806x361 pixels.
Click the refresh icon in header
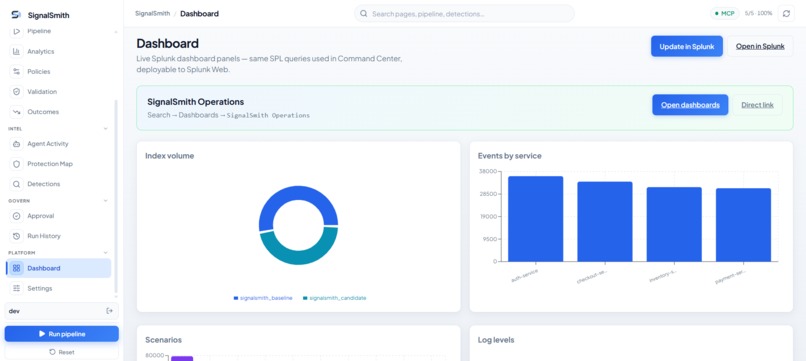[786, 13]
